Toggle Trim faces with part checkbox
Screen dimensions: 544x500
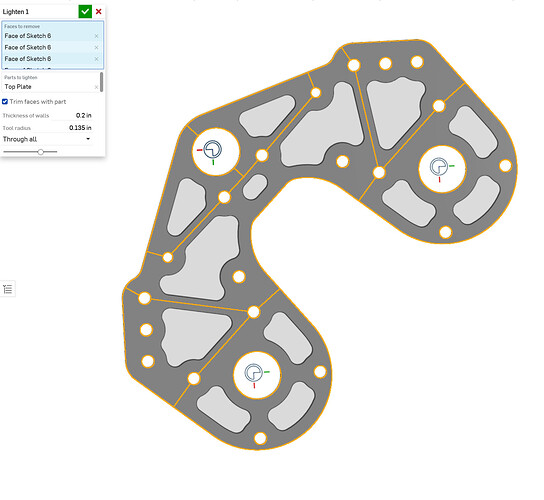pyautogui.click(x=5, y=102)
